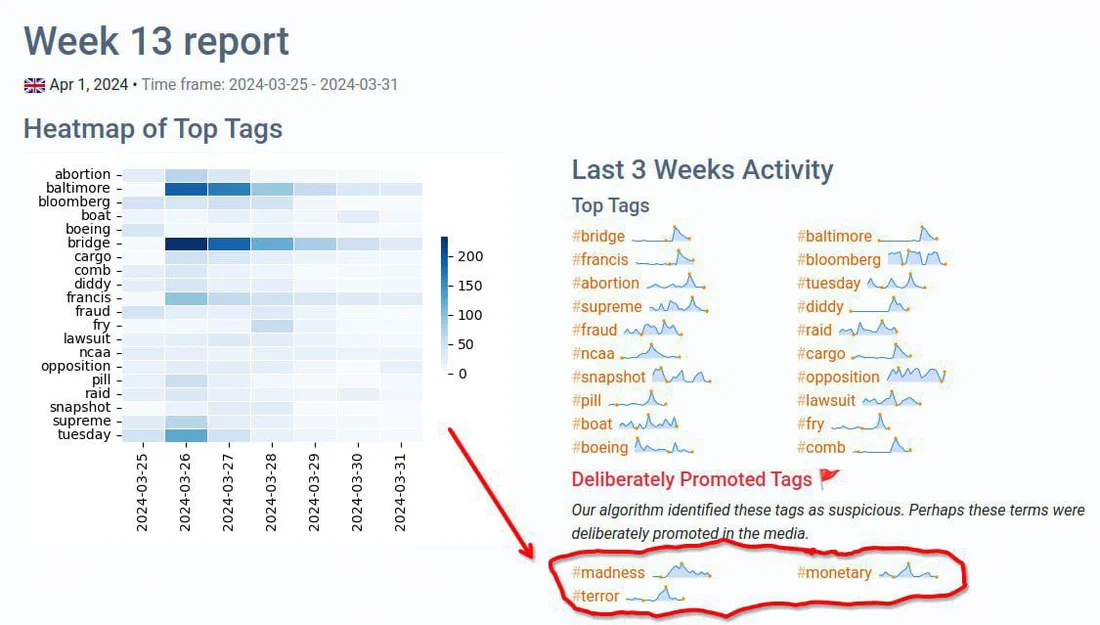Click the sparkline next to #opposition
Image resolution: width=1100 pixels, height=625 pixels.
point(916,375)
